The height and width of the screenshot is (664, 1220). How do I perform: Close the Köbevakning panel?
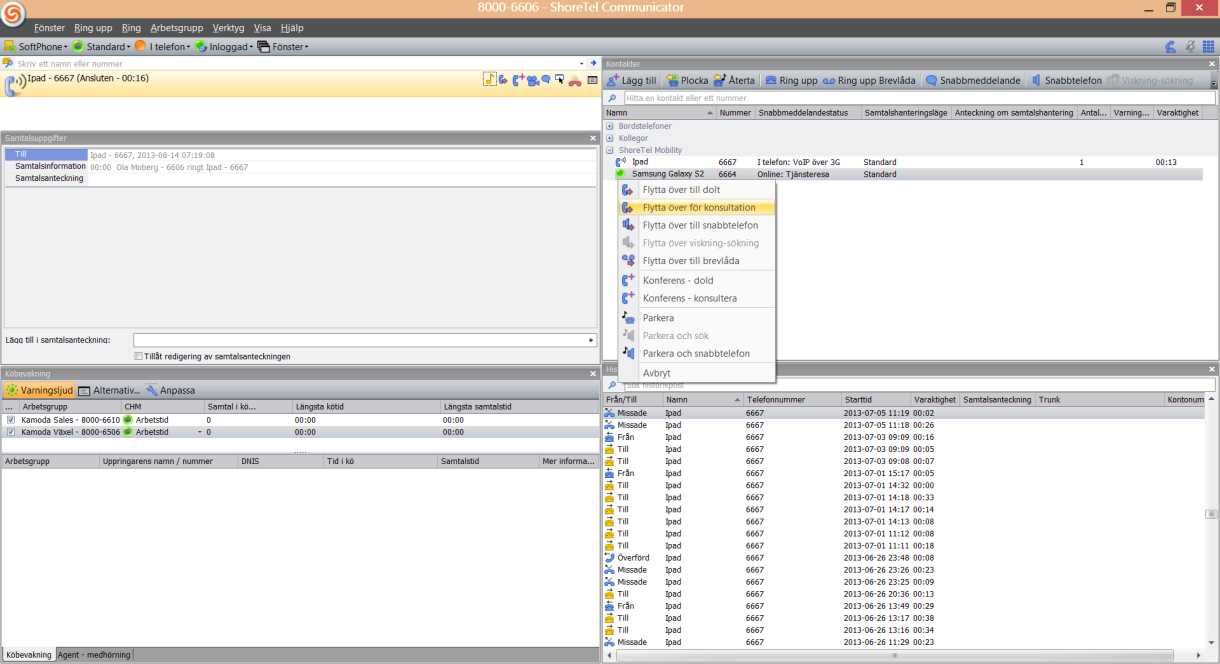tap(593, 373)
